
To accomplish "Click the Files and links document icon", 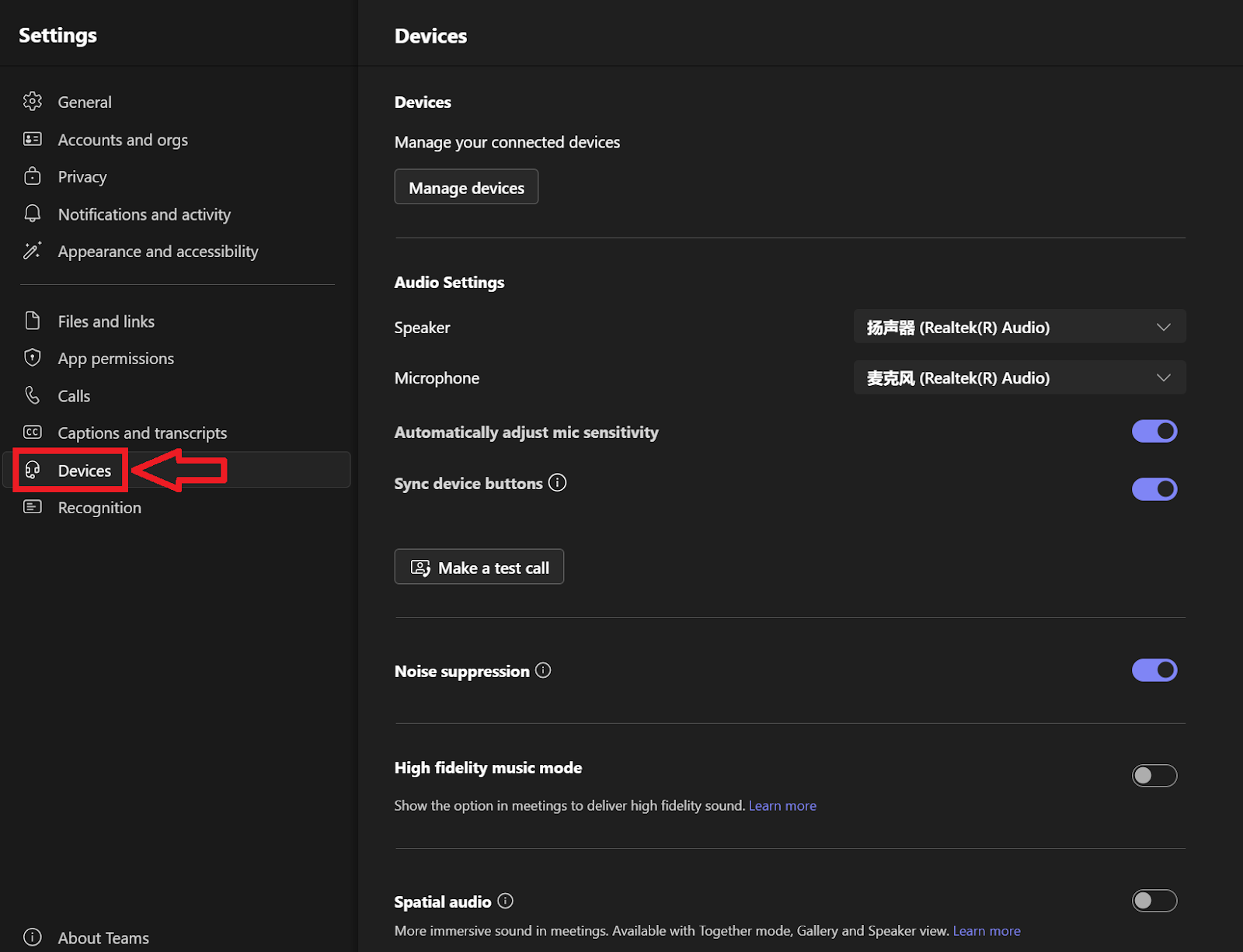I will (x=33, y=321).
